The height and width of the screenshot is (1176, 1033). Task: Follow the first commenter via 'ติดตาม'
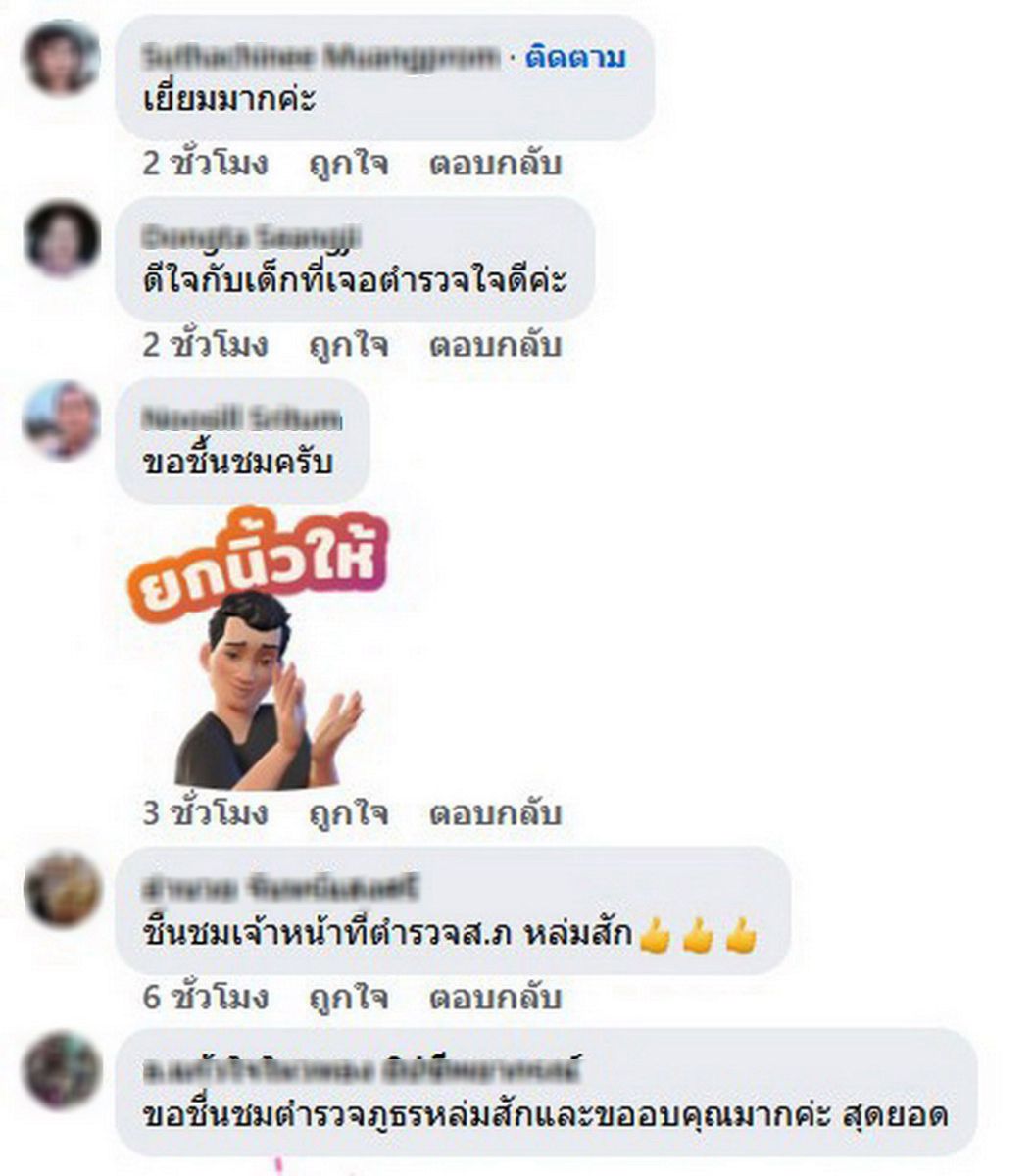[x=574, y=58]
